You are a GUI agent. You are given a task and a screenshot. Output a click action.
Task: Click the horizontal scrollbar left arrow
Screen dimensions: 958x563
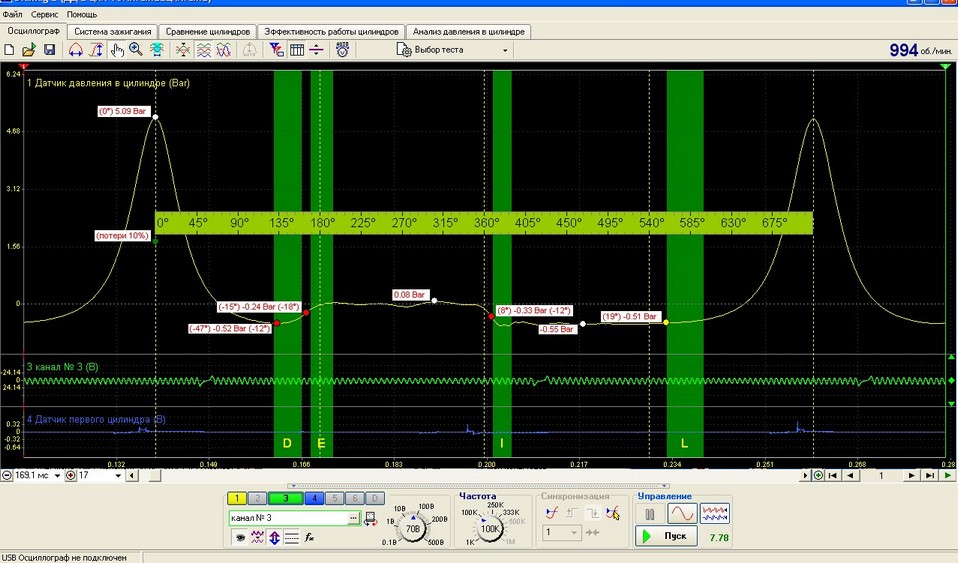click(x=132, y=475)
